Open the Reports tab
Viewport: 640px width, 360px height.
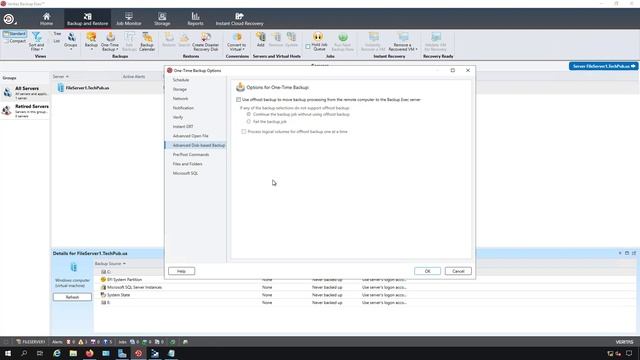click(195, 19)
